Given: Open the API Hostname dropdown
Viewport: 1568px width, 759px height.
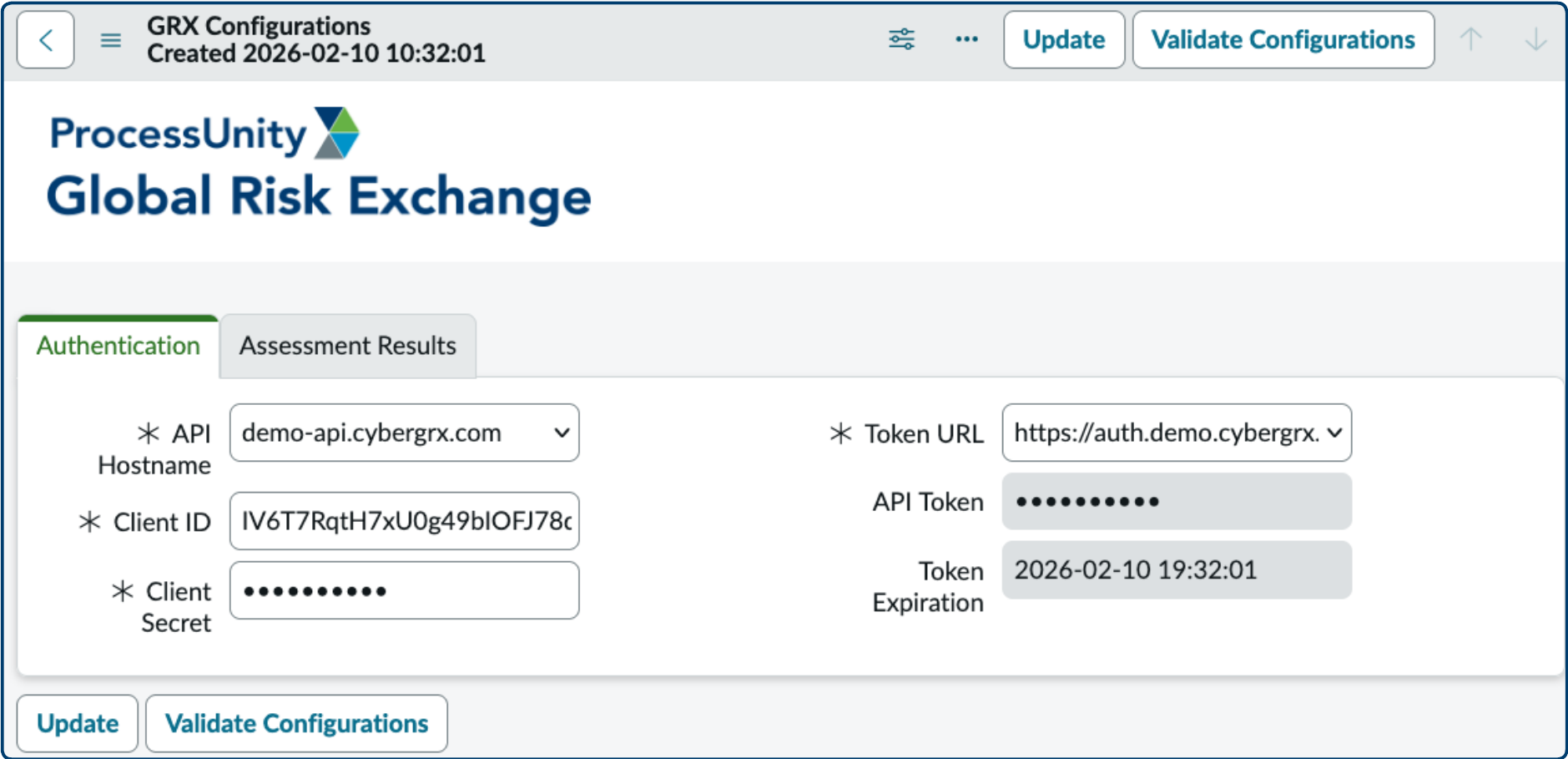Looking at the screenshot, I should pos(405,433).
